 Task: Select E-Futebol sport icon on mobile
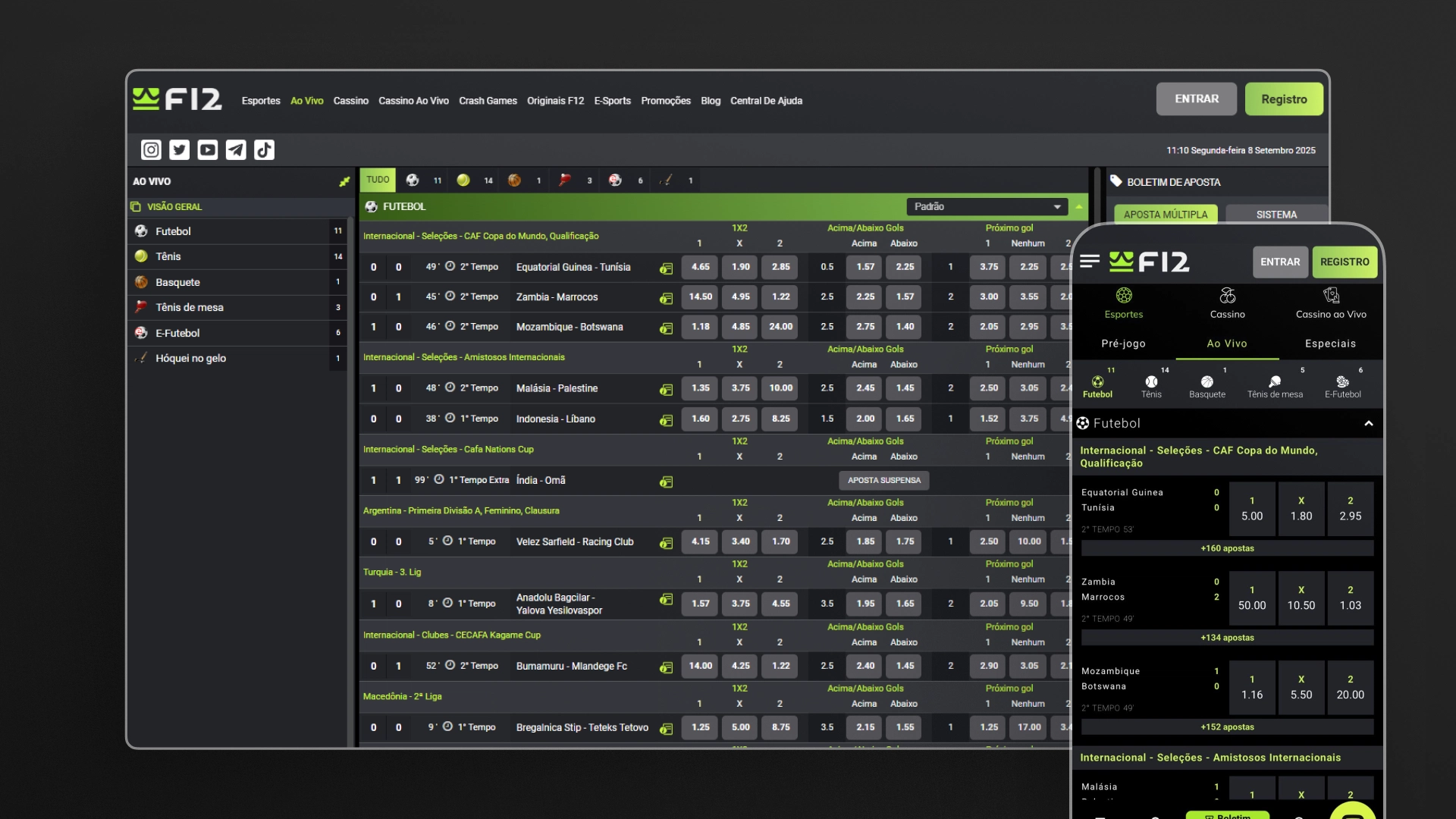click(1341, 384)
